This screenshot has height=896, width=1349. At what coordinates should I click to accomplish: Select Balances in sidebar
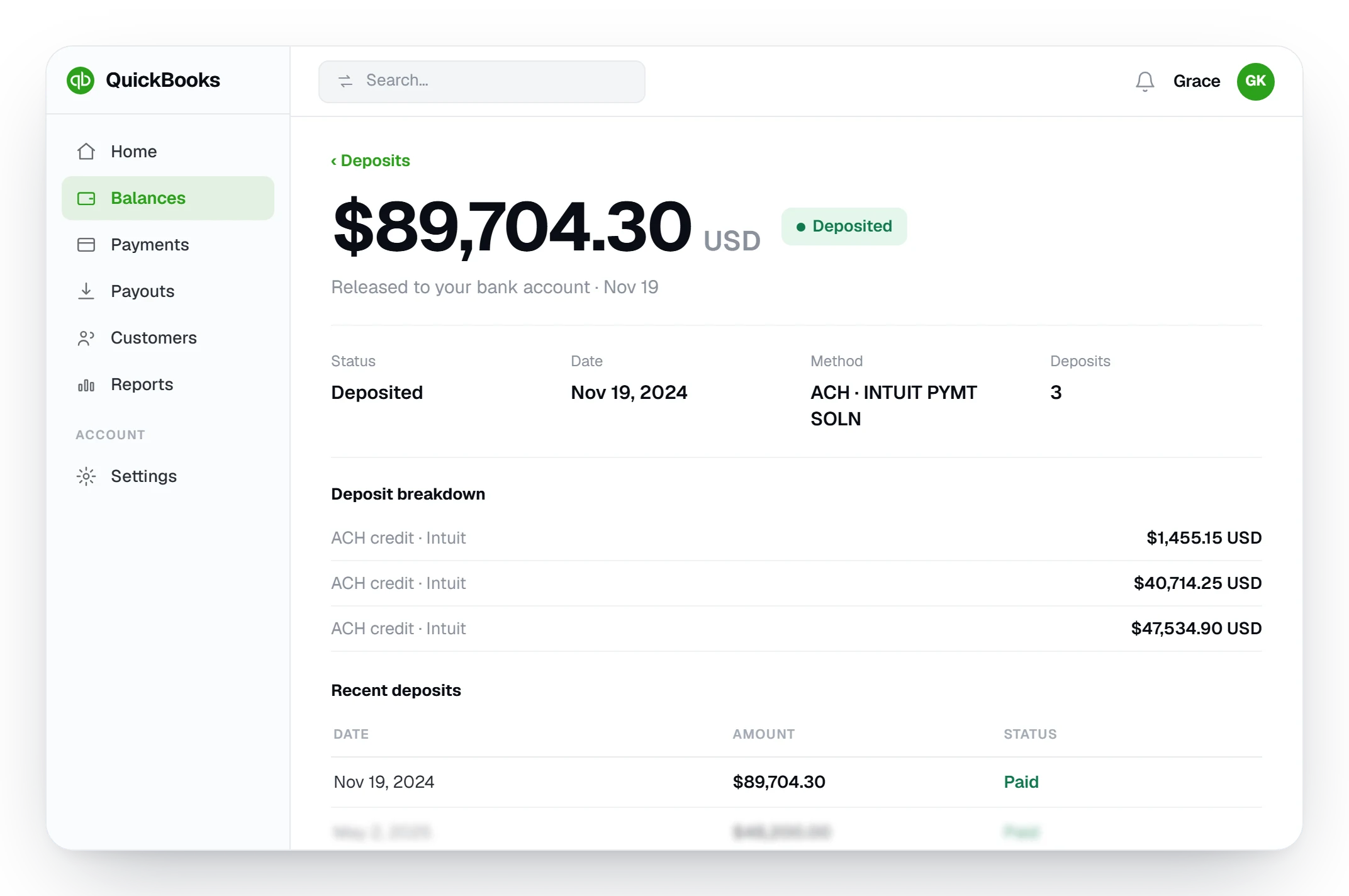click(168, 198)
